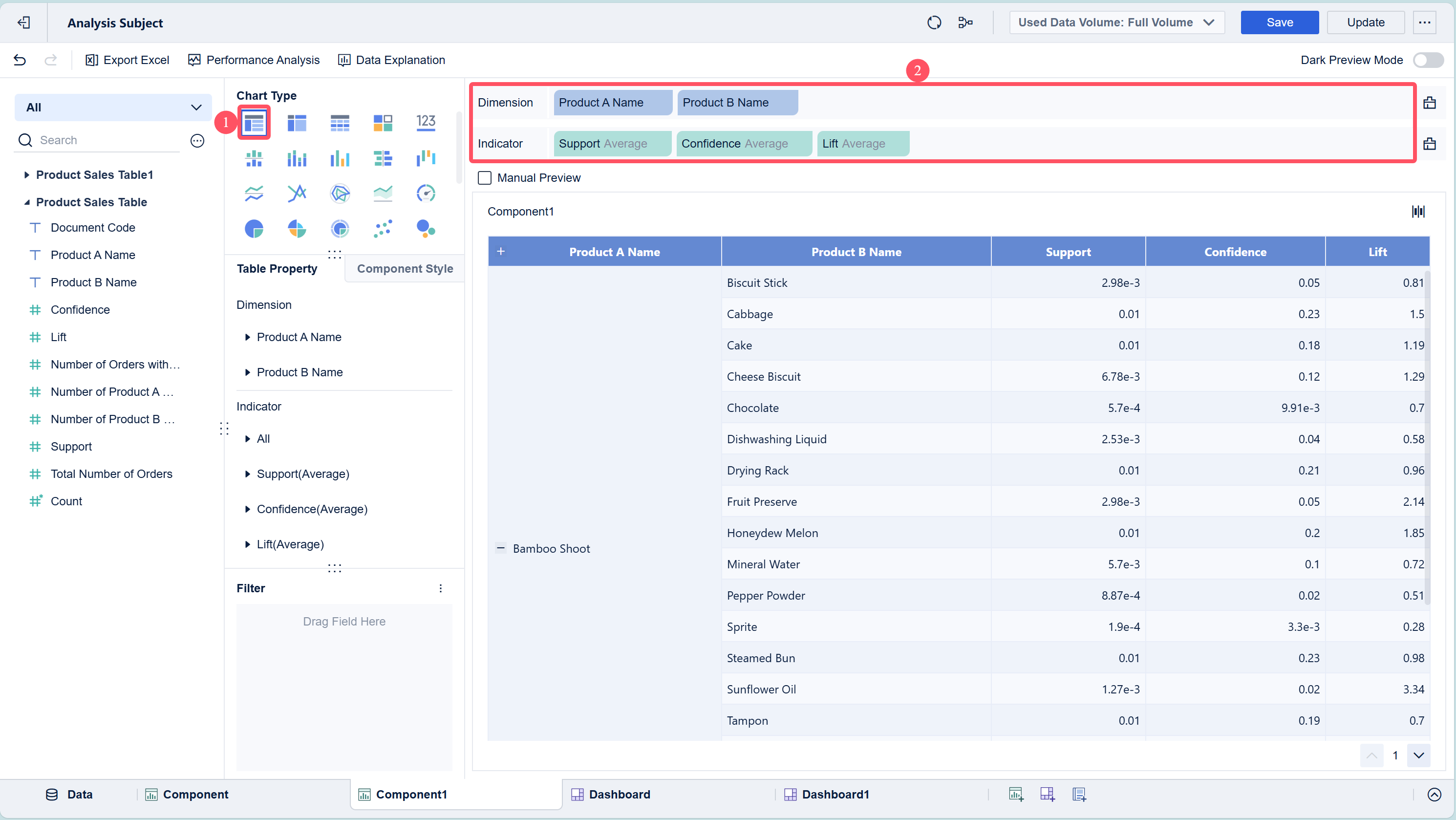Enable the Manual Preview checkbox
Screen dimensions: 1456x820
(484, 178)
